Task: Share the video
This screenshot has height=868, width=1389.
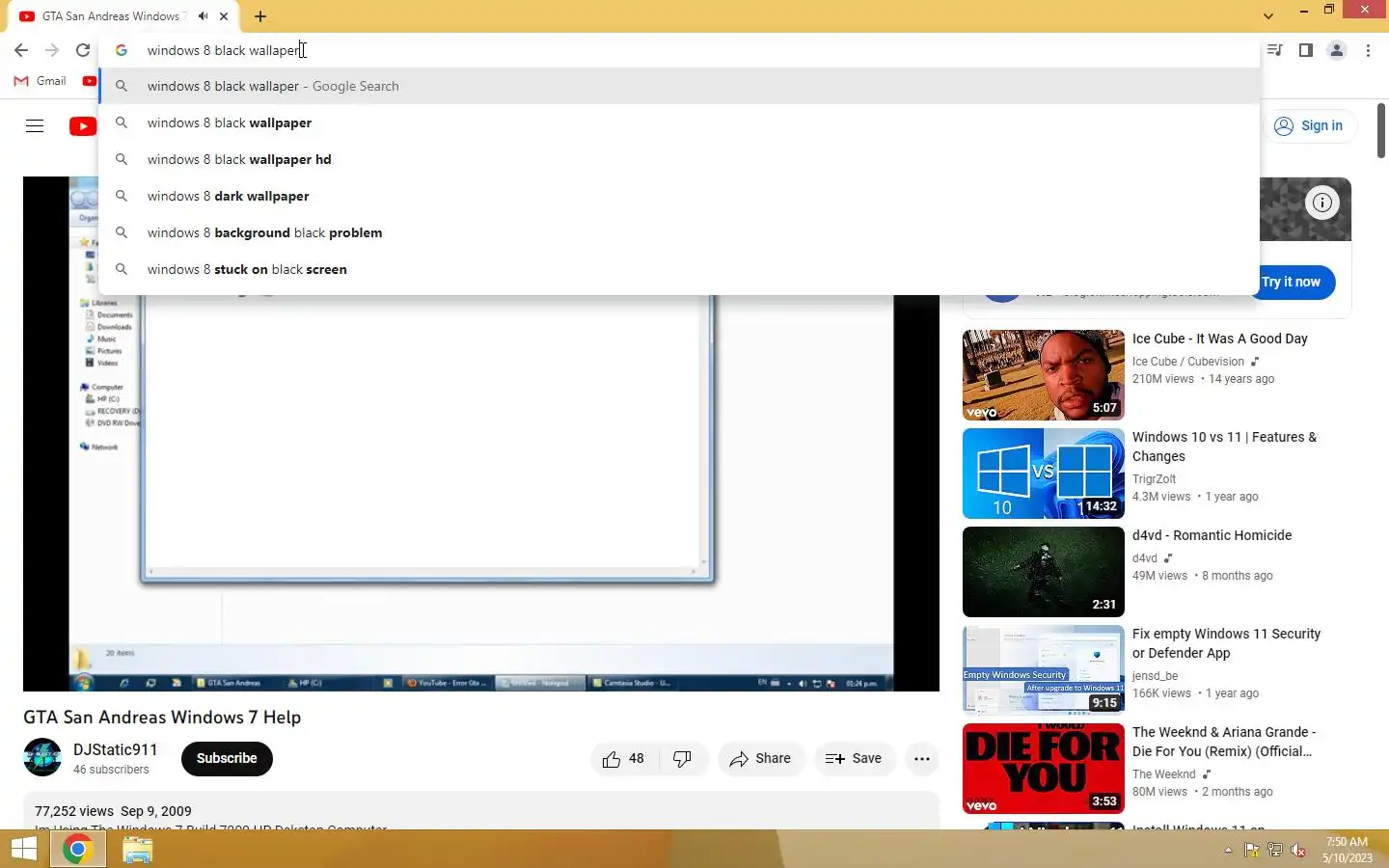Action: pyautogui.click(x=761, y=759)
